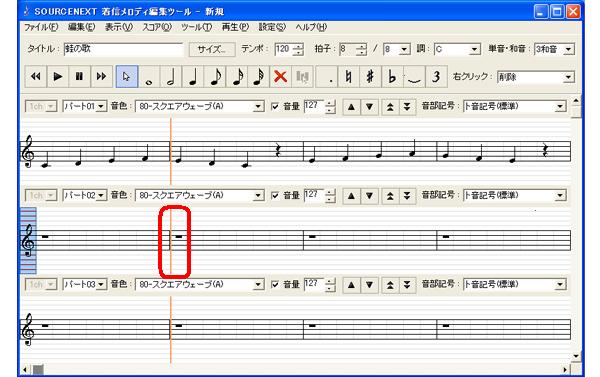Adjust the 拍子 numerator spinner arrows
The height and width of the screenshot is (377, 600).
(361, 49)
